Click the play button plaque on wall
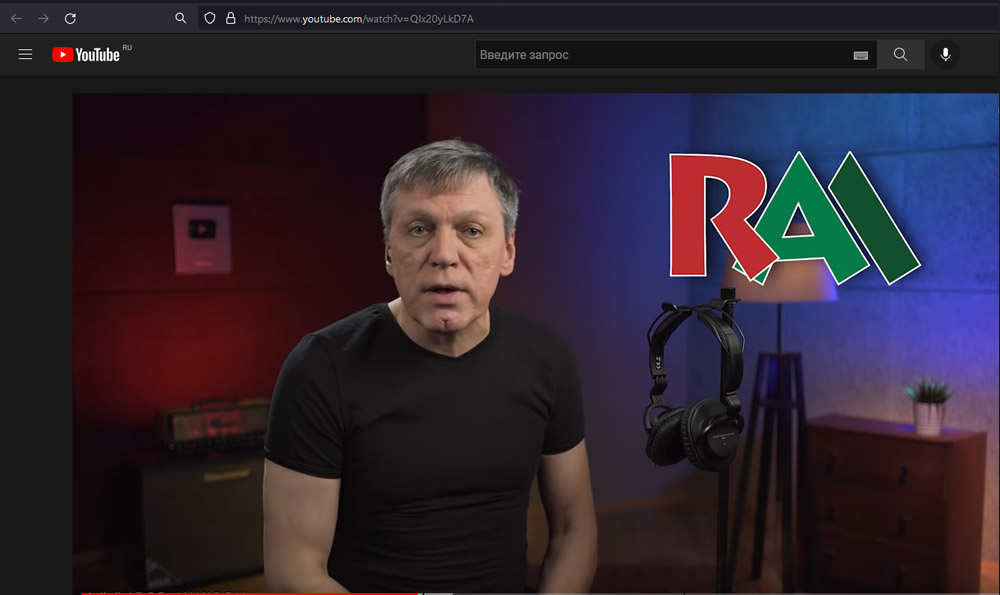This screenshot has height=595, width=1000. click(x=202, y=238)
